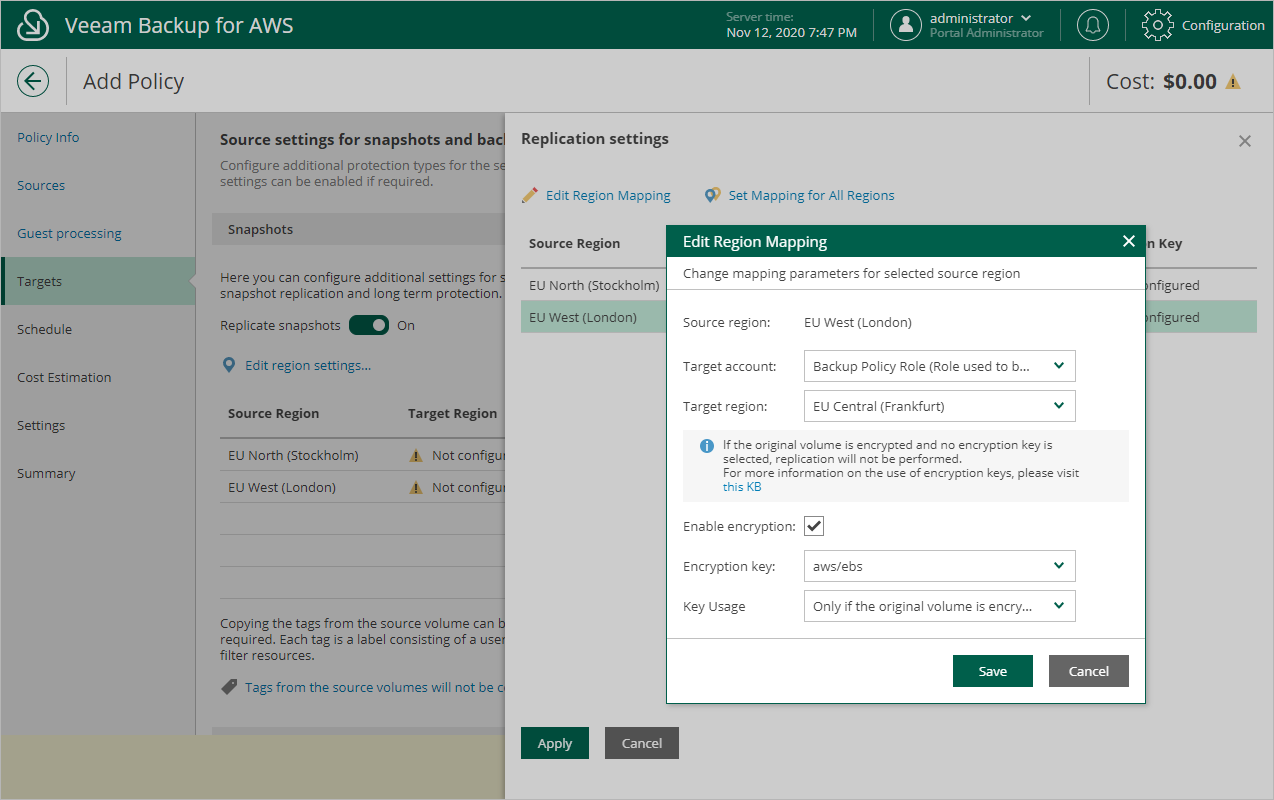Open the 'this KB' link

(x=742, y=487)
